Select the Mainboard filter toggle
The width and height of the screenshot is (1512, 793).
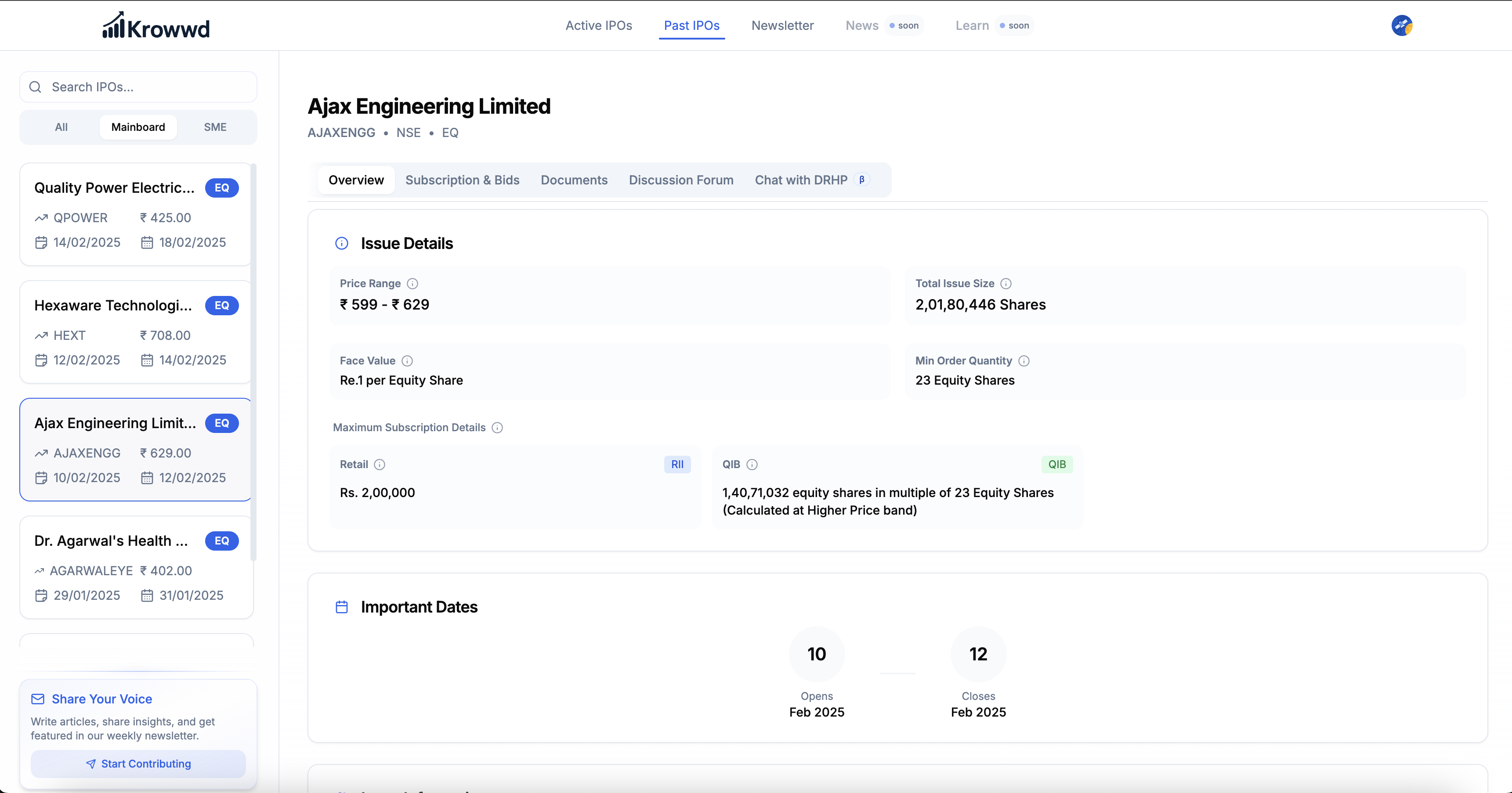138,127
